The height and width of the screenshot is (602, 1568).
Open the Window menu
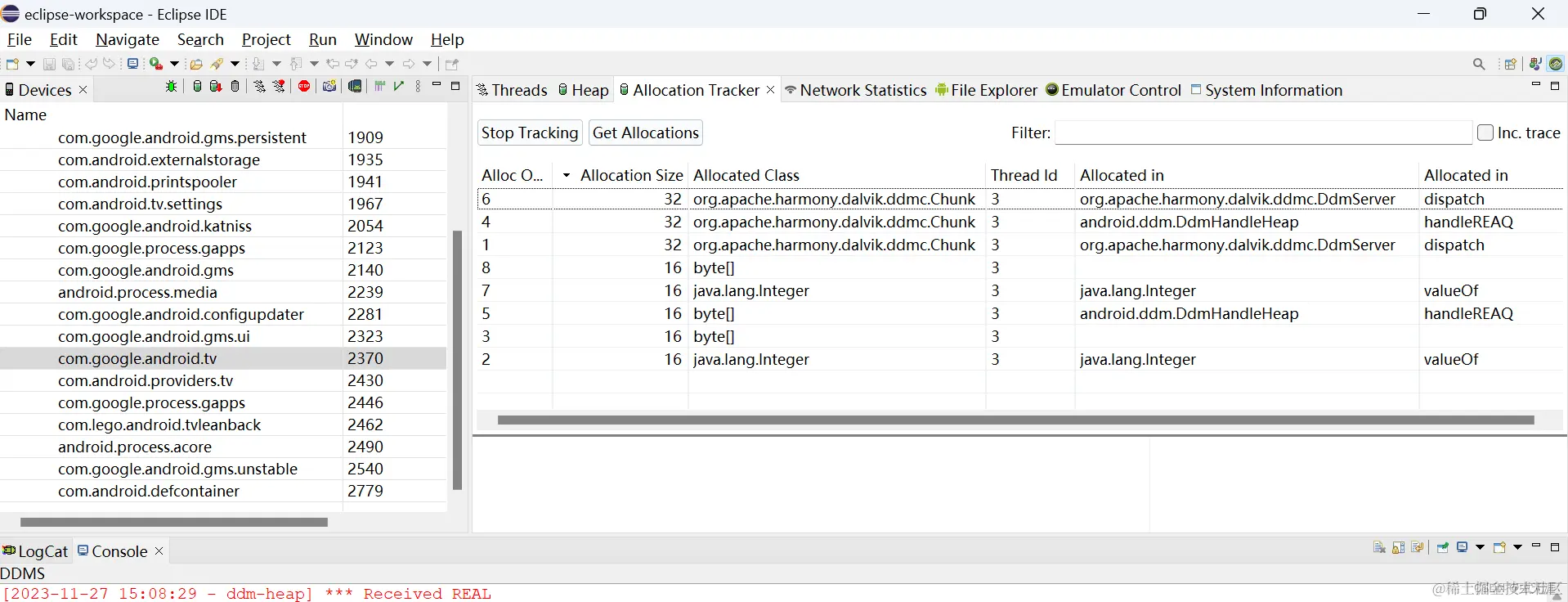coord(383,39)
